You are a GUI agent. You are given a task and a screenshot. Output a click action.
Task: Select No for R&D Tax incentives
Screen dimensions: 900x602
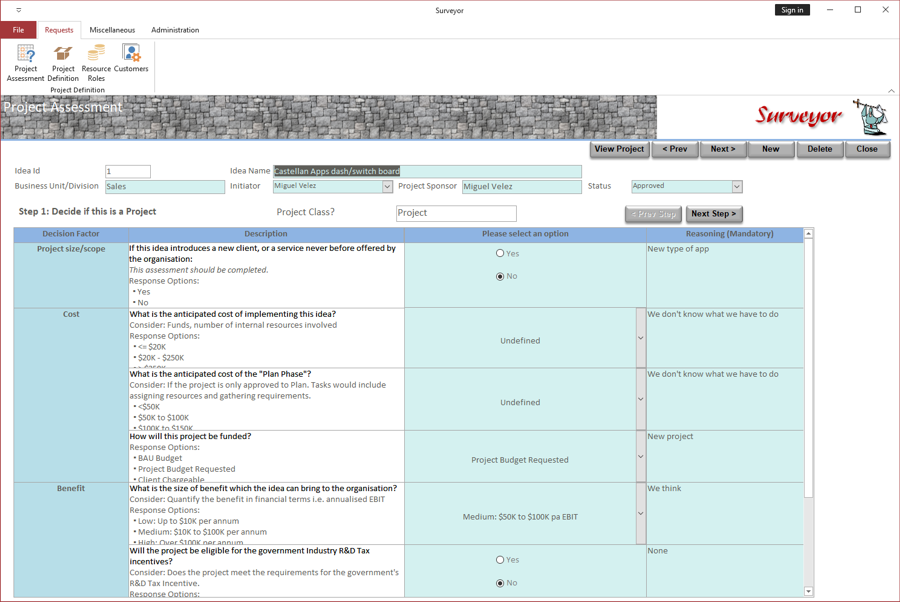[x=500, y=583]
